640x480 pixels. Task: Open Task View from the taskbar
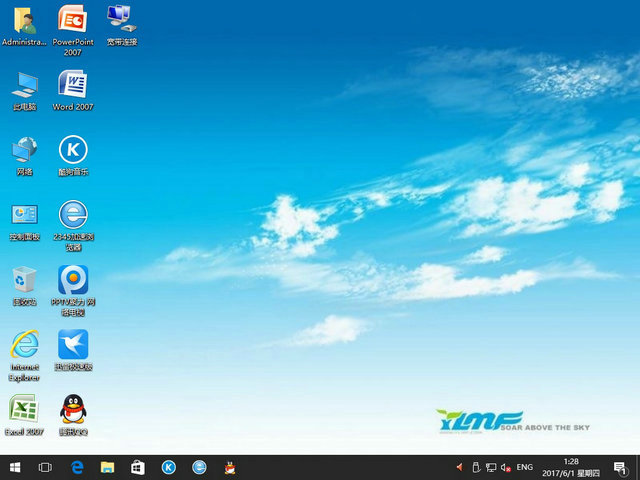point(45,467)
